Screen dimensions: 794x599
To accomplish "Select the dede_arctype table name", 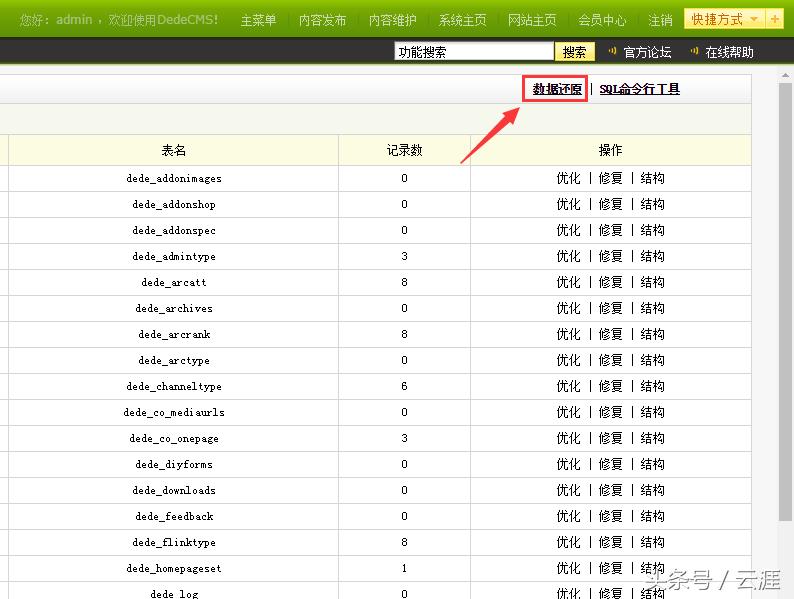I will [174, 361].
